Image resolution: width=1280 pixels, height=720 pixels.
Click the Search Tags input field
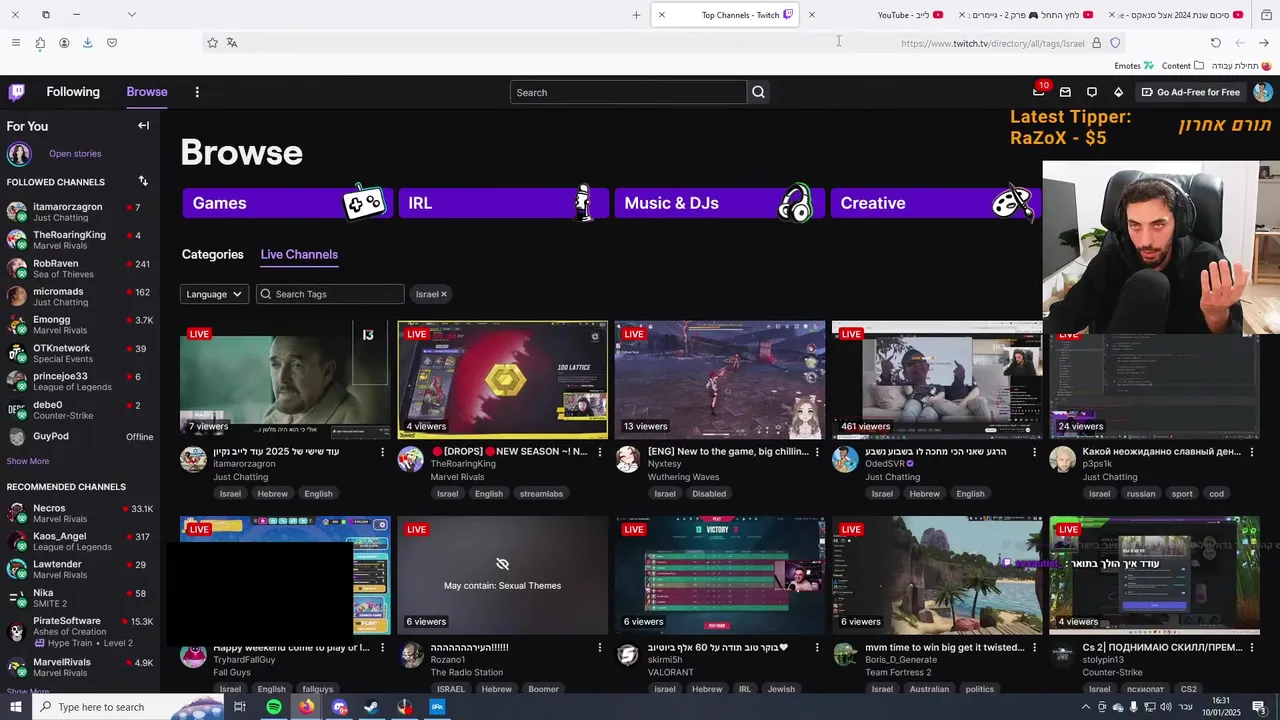pyautogui.click(x=330, y=294)
